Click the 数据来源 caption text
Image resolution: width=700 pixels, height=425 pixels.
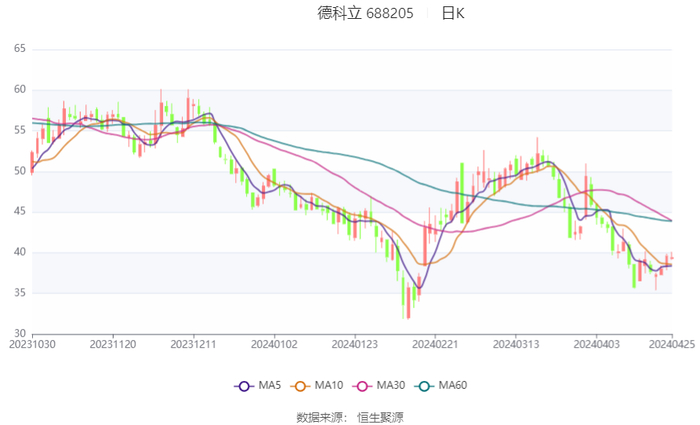[x=320, y=417]
